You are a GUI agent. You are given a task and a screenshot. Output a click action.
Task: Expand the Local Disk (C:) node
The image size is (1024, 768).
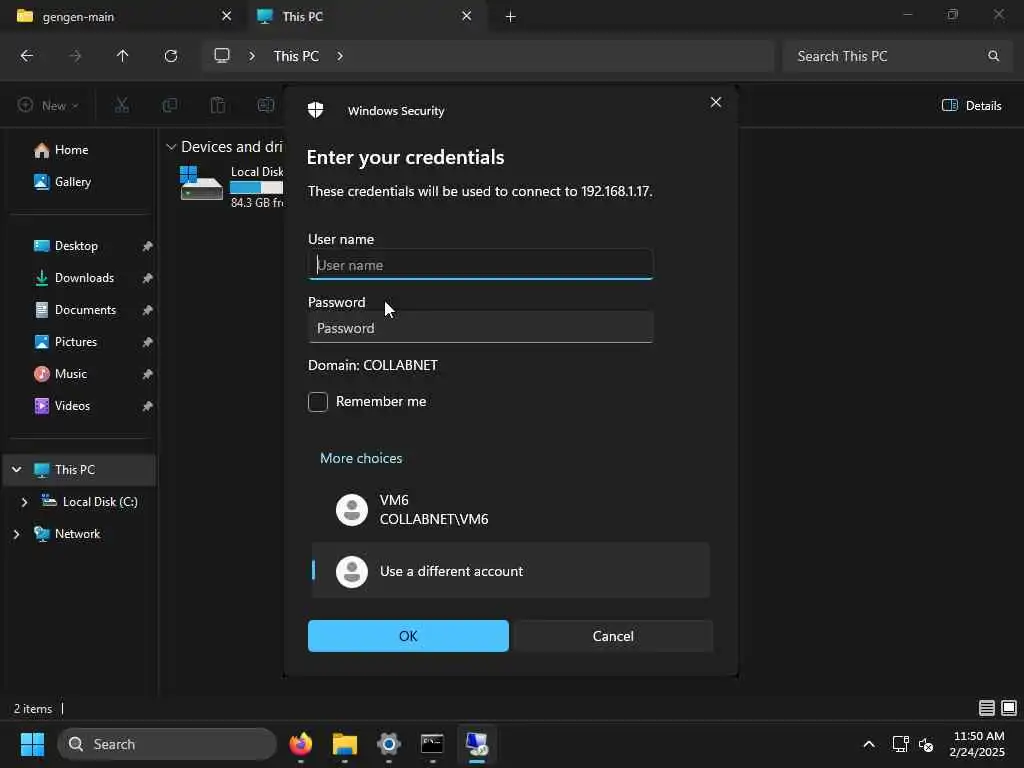[x=24, y=502]
